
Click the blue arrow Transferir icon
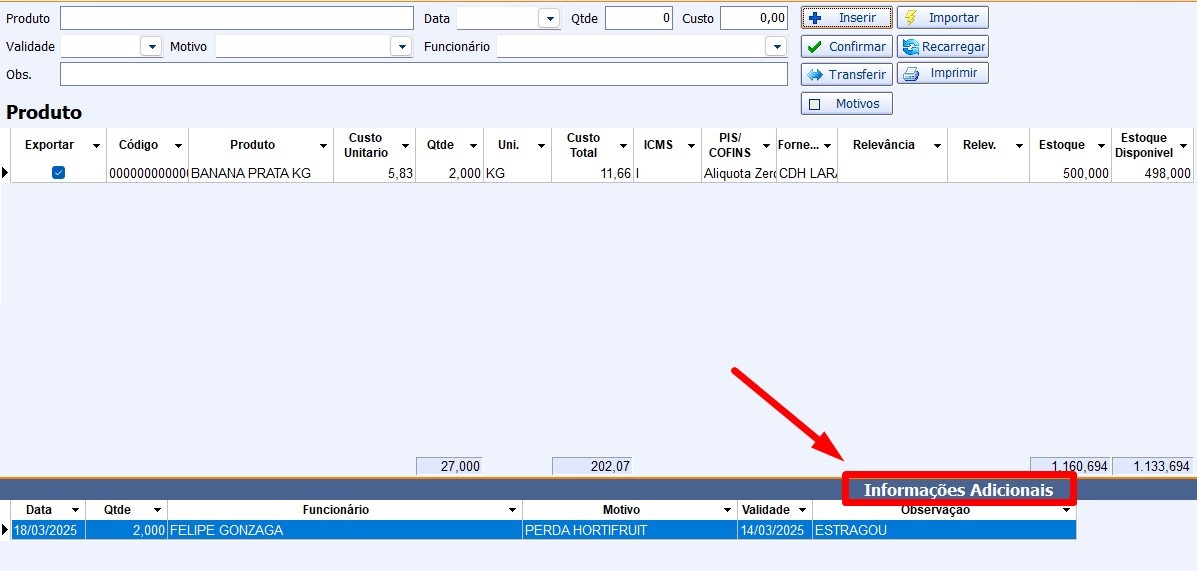[815, 75]
